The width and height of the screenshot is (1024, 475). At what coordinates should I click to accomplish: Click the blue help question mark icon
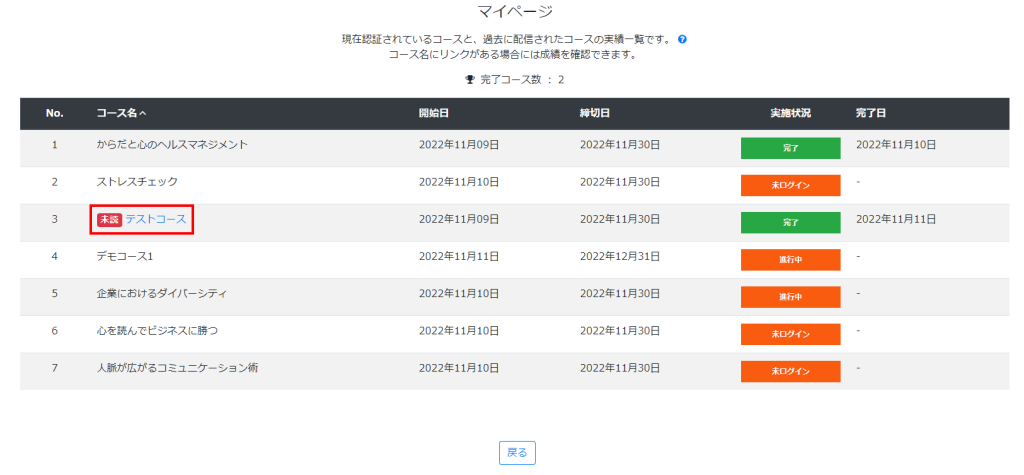(x=682, y=39)
